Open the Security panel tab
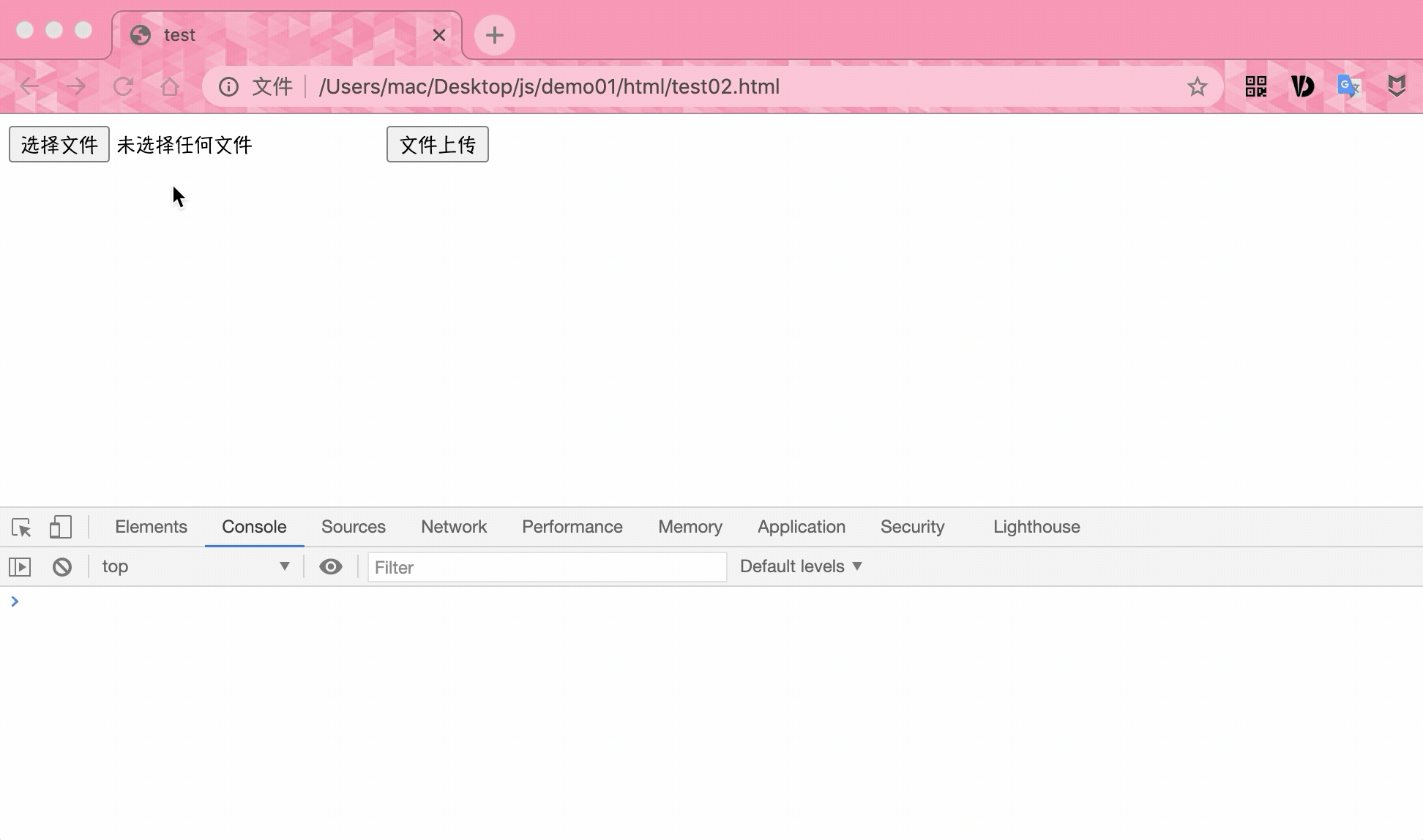1423x840 pixels. coord(911,526)
